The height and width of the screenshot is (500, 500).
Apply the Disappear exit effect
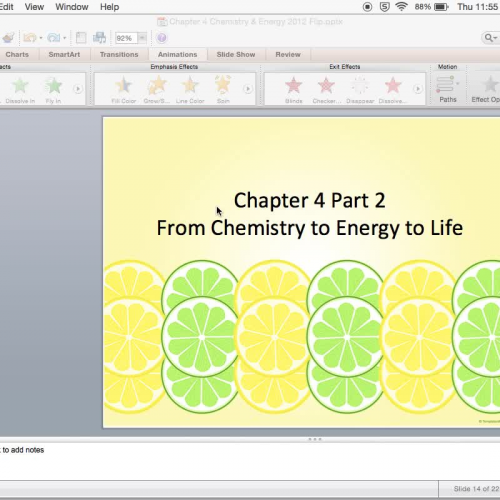pyautogui.click(x=360, y=89)
